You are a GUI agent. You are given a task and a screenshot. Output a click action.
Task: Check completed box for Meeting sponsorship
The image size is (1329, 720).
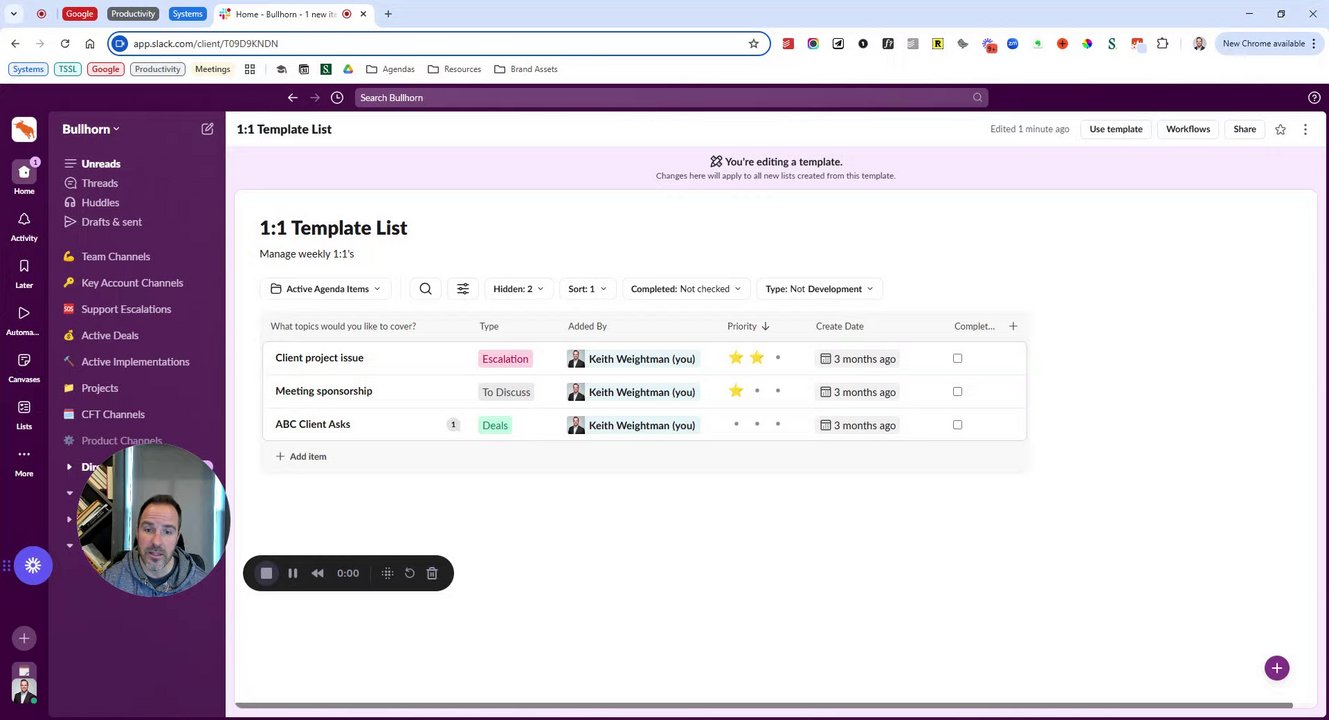[957, 391]
